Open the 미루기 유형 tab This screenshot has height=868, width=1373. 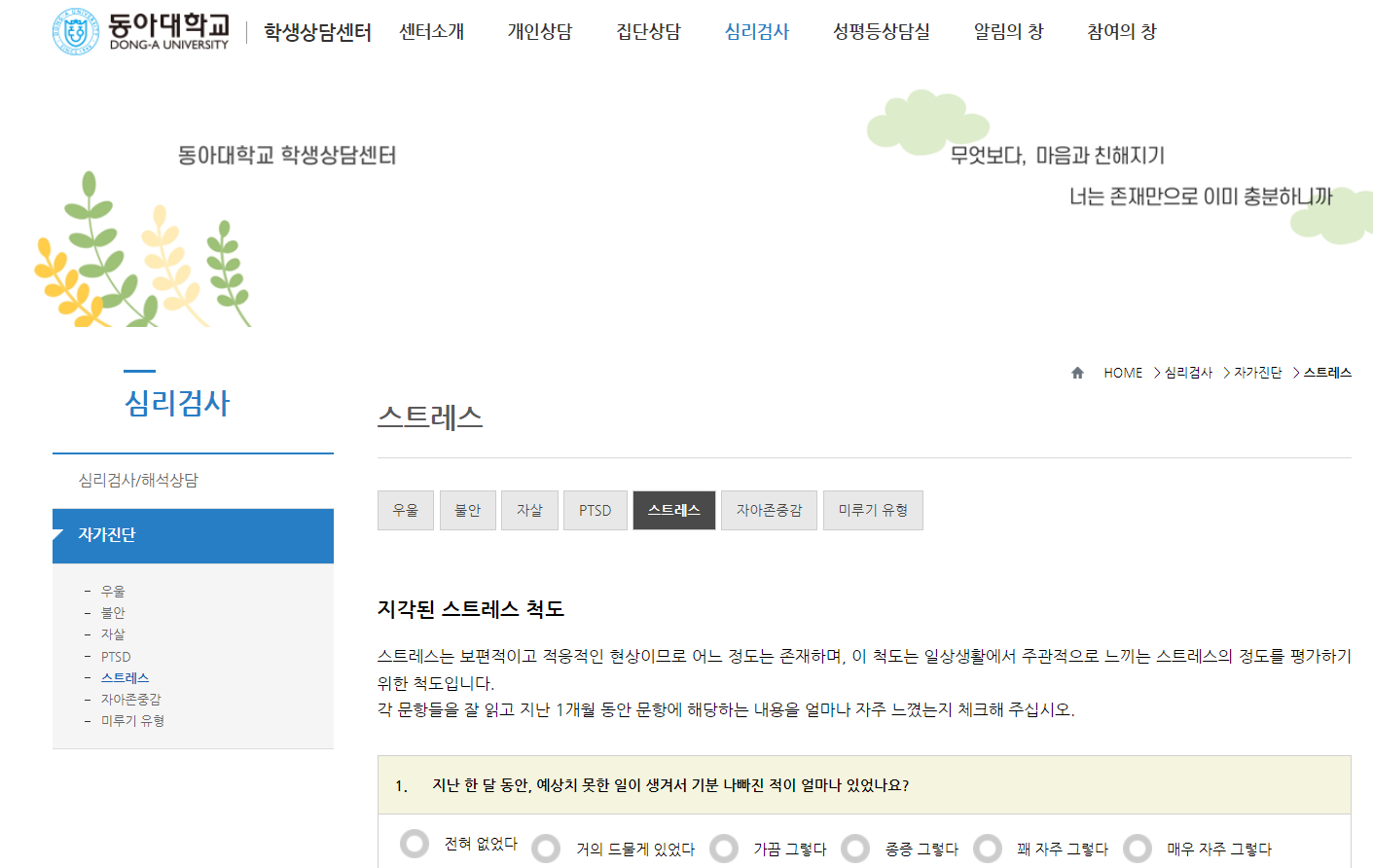(873, 510)
